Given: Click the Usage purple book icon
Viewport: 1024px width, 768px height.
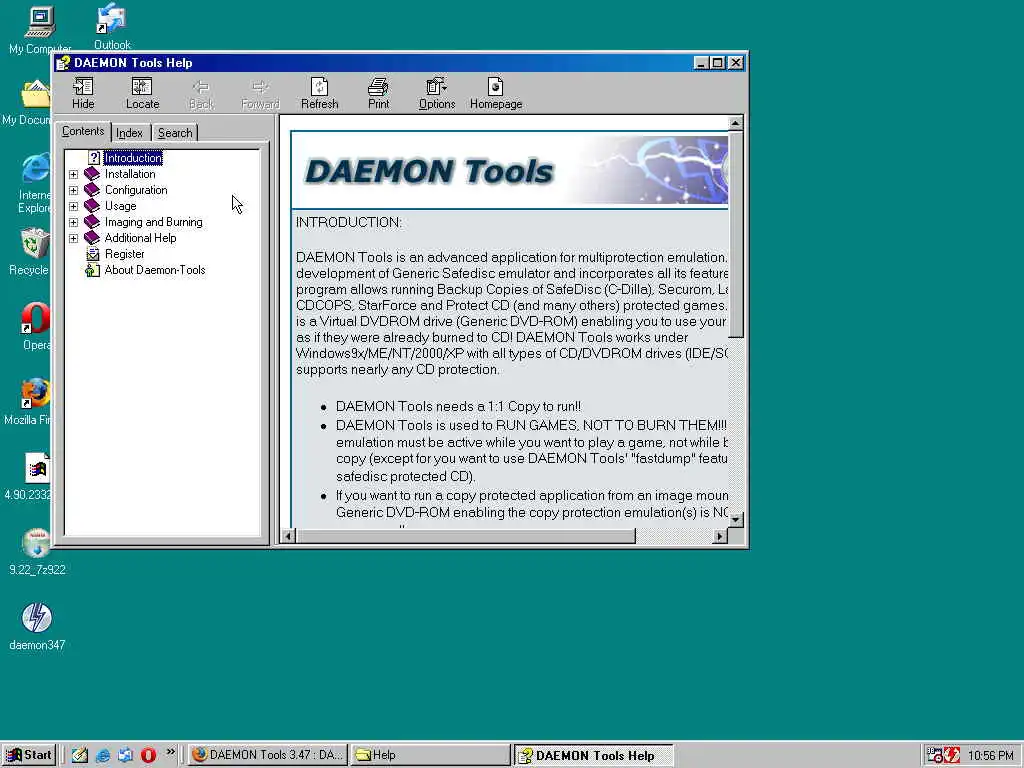Looking at the screenshot, I should 92,206.
